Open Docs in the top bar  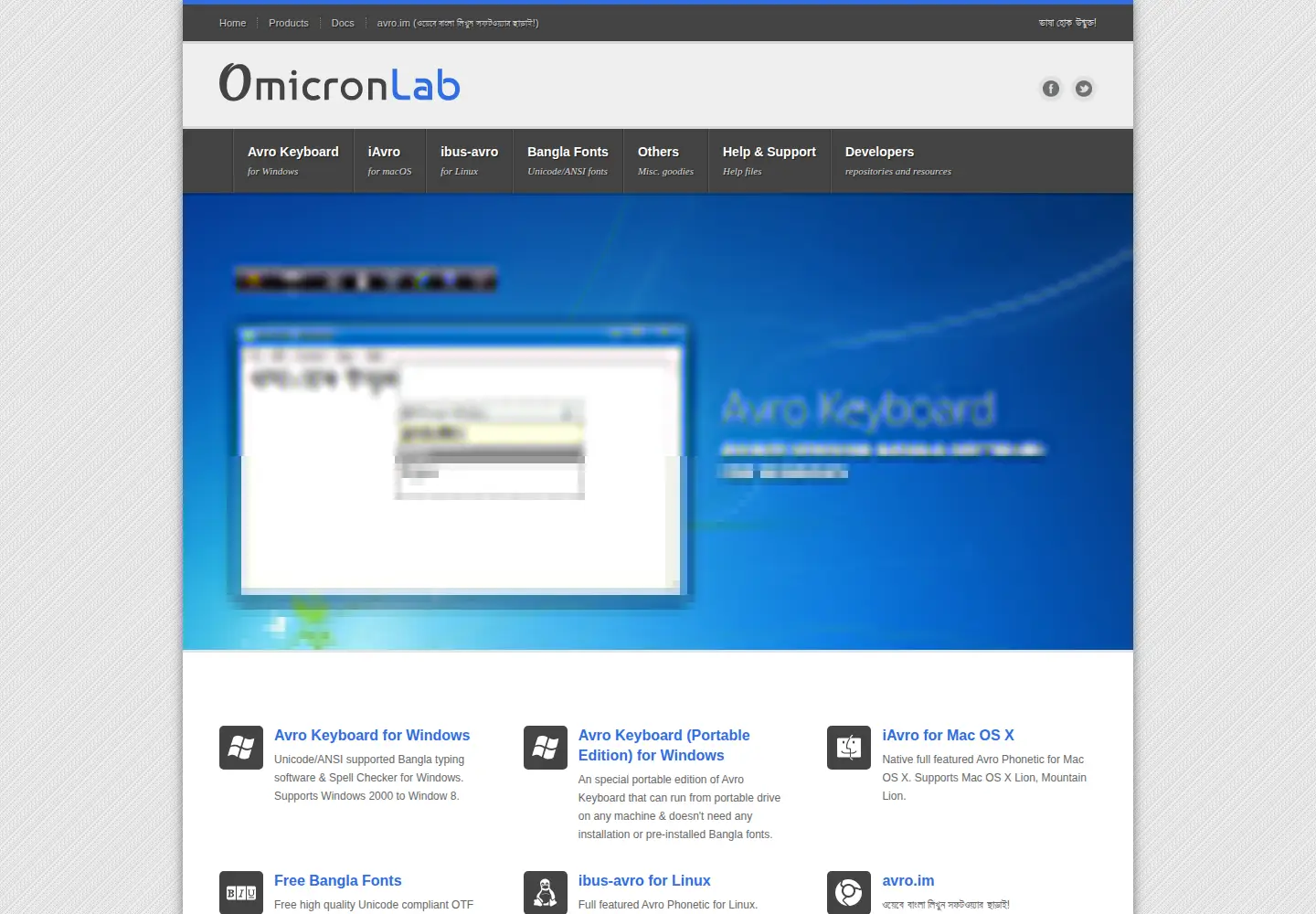pos(343,23)
